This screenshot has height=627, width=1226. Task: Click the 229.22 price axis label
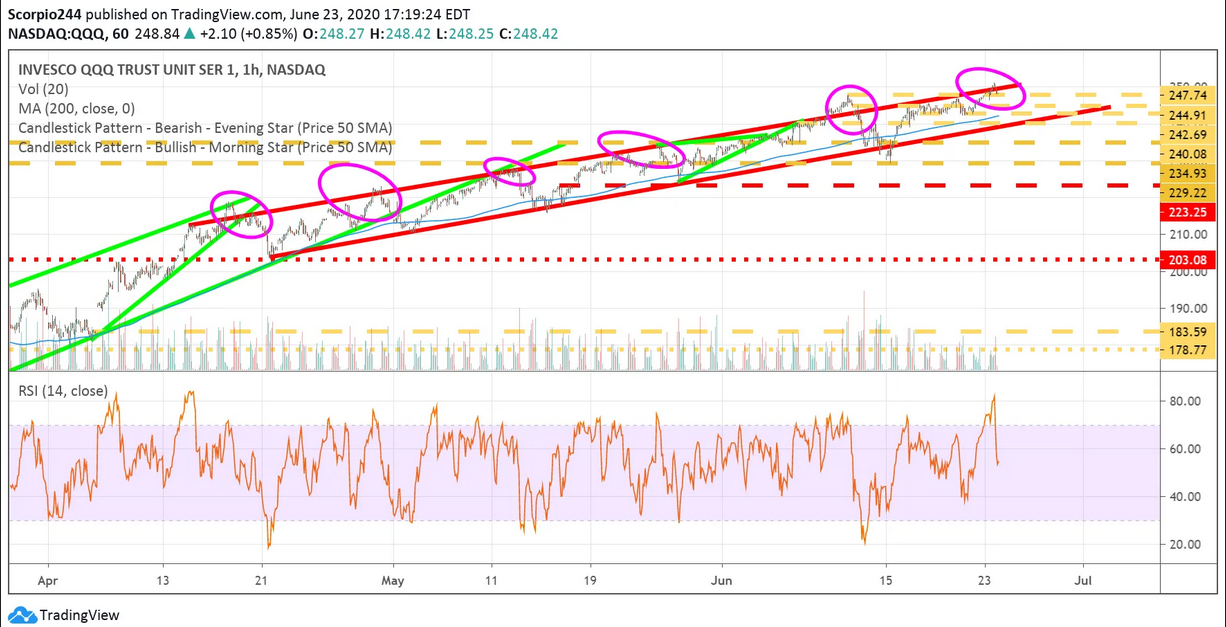(x=1190, y=192)
